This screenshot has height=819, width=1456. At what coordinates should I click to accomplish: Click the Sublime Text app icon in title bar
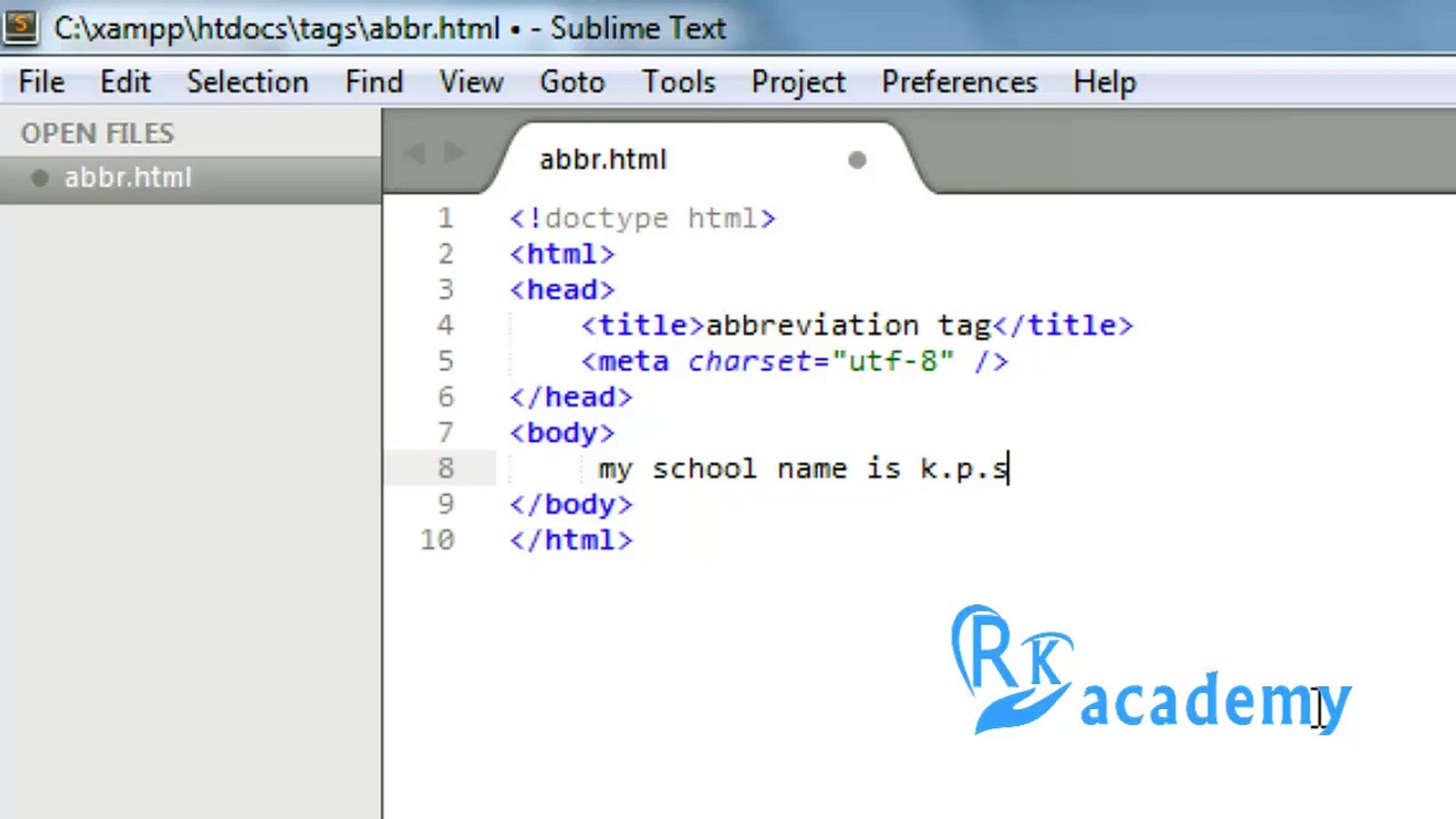pos(20,27)
